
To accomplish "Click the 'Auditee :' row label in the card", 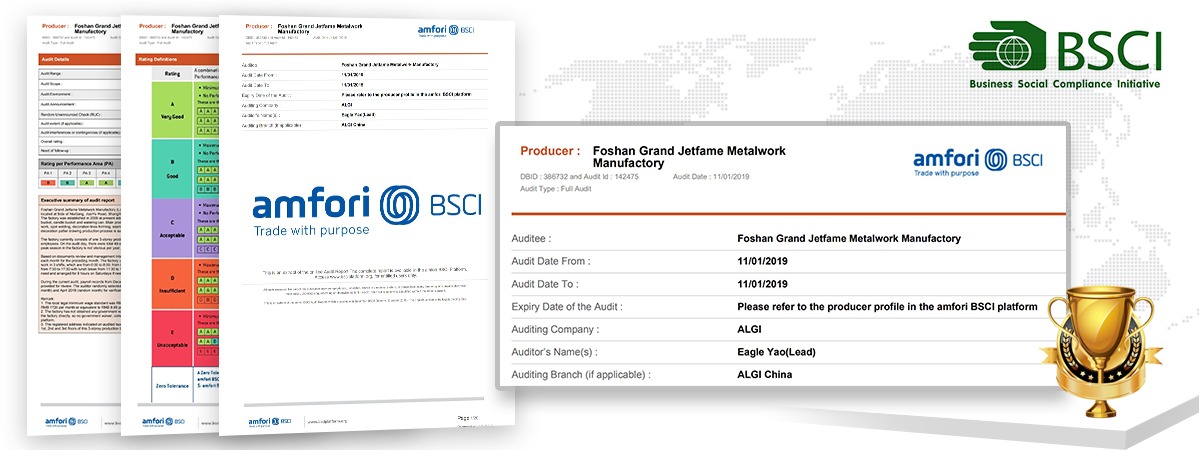I will pos(532,239).
